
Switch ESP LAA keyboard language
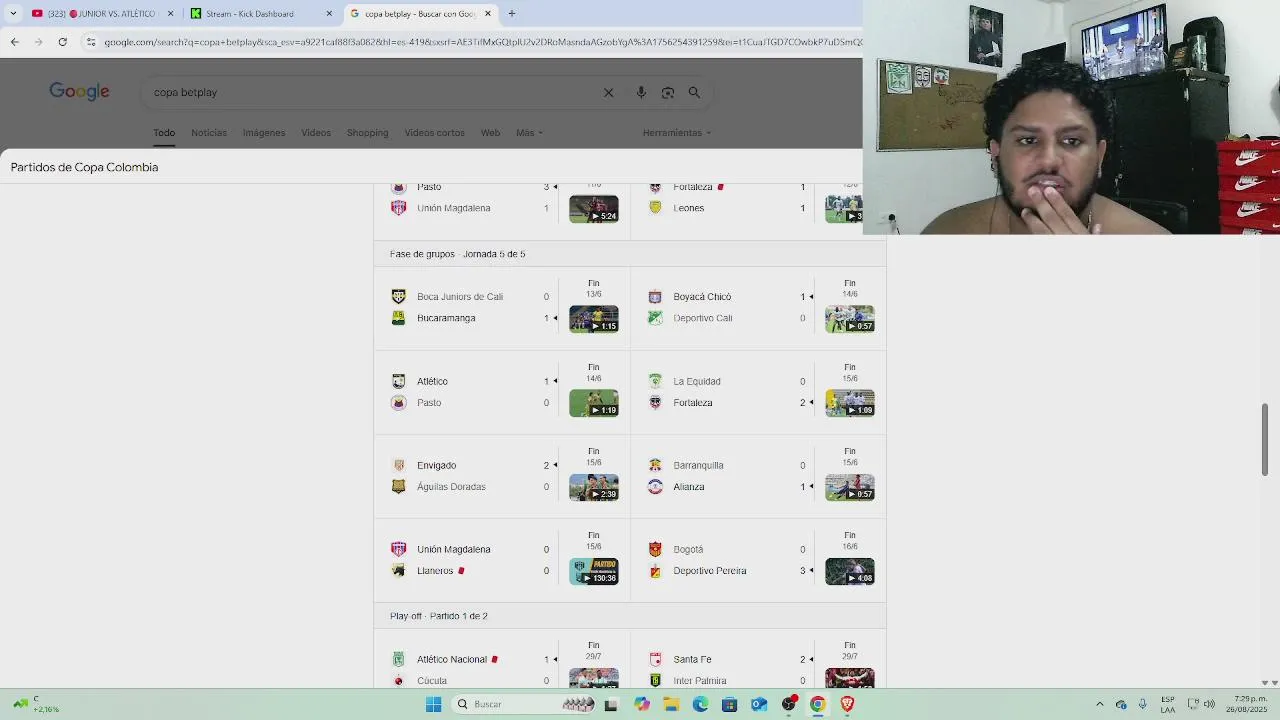[x=1168, y=704]
